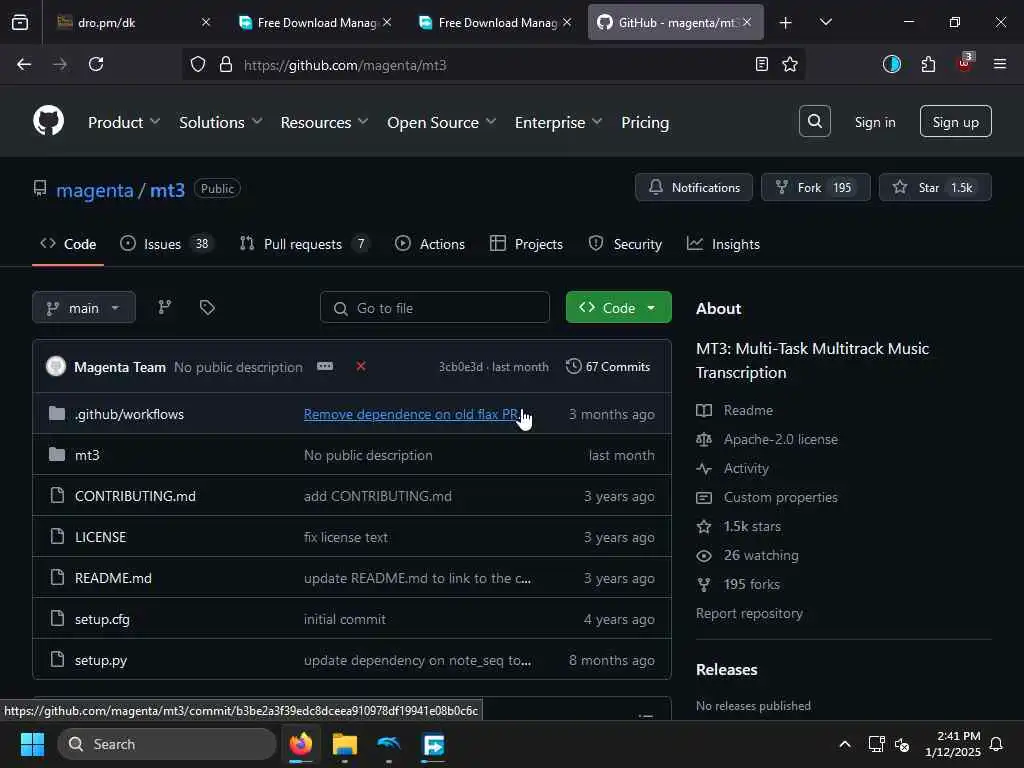Expand the Resources menu

coord(325,122)
